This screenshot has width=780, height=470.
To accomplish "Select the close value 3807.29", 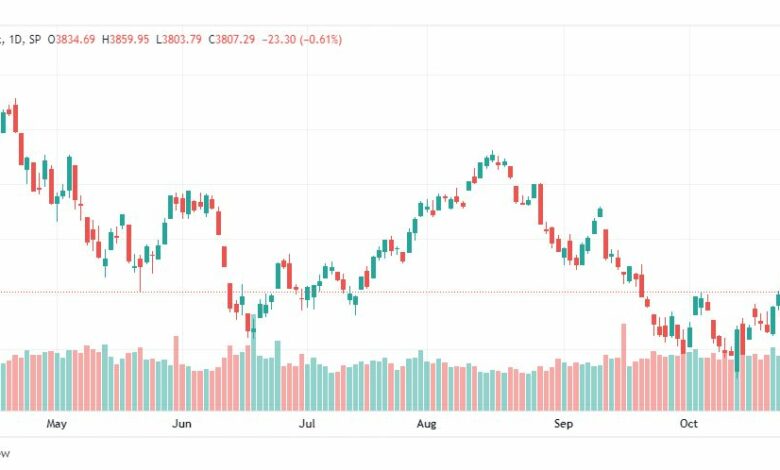I will click(x=235, y=39).
